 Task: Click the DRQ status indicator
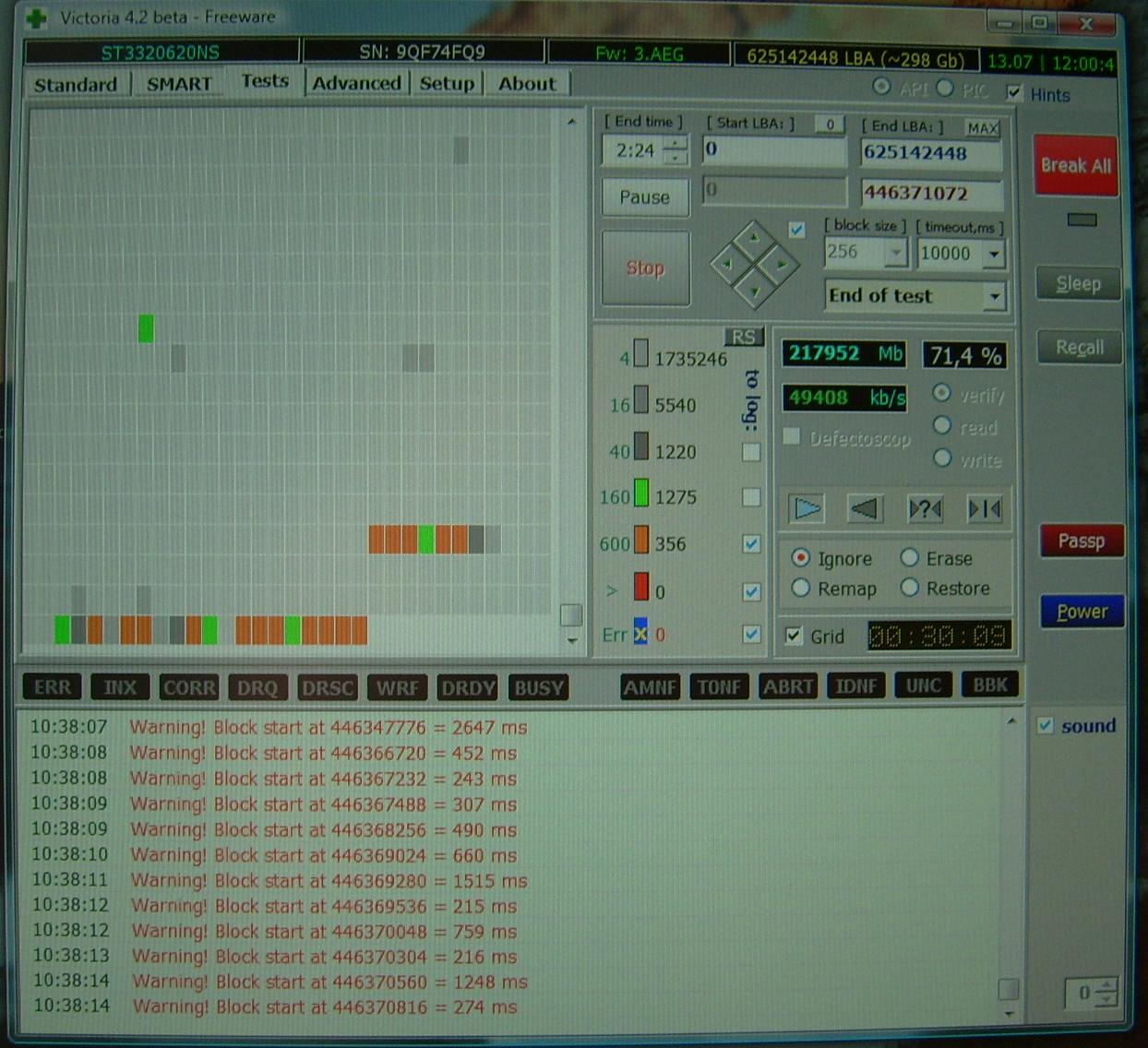(257, 687)
